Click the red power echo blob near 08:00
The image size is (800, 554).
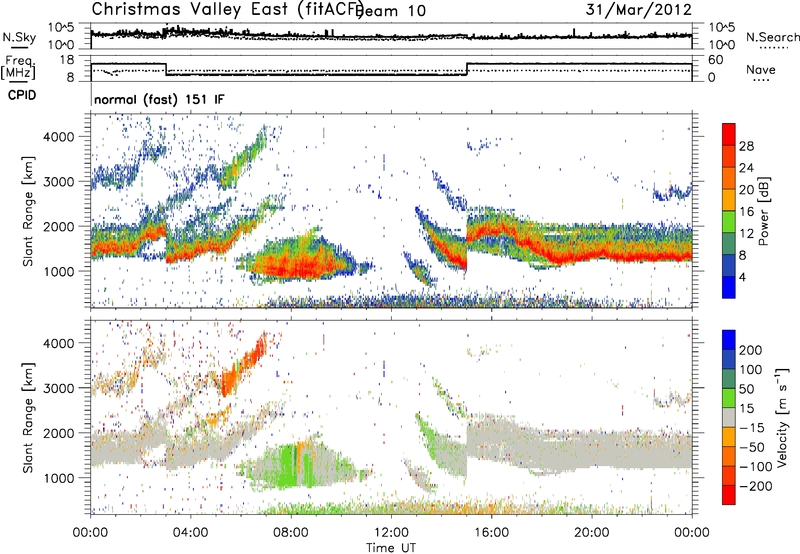coord(293,265)
